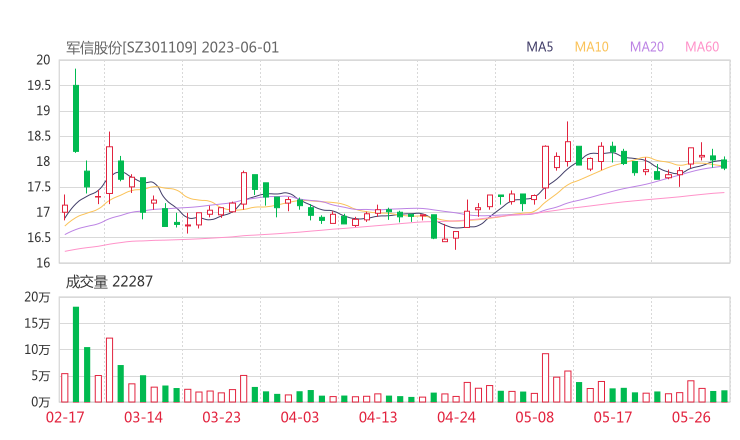Click the MA20 legend label
Viewport: 740px width, 440px height.
(647, 47)
